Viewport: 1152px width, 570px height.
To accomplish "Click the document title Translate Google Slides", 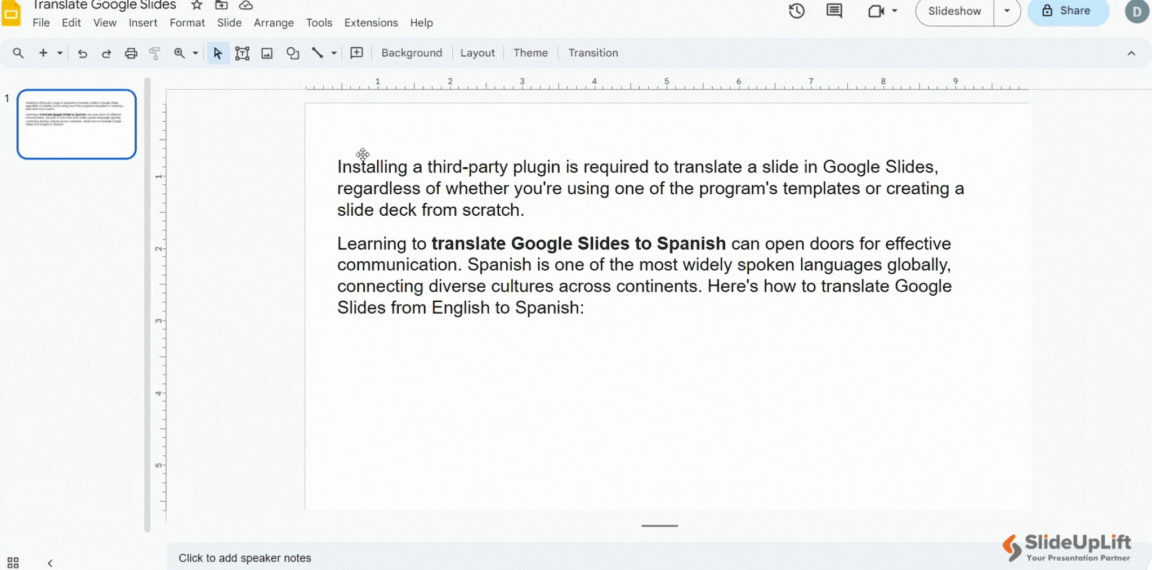I will [x=104, y=5].
